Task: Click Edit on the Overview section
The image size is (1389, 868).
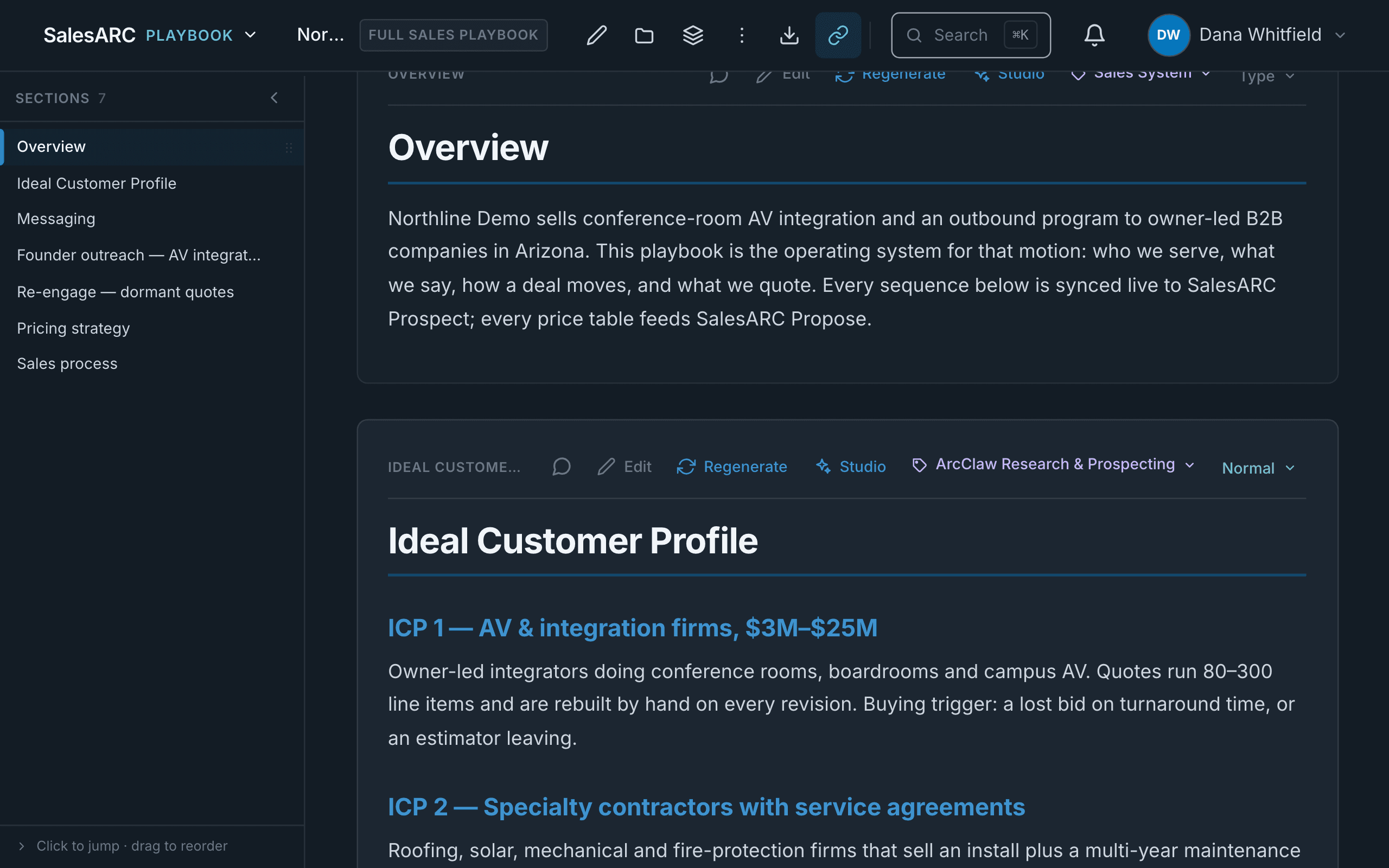Action: pyautogui.click(x=782, y=75)
